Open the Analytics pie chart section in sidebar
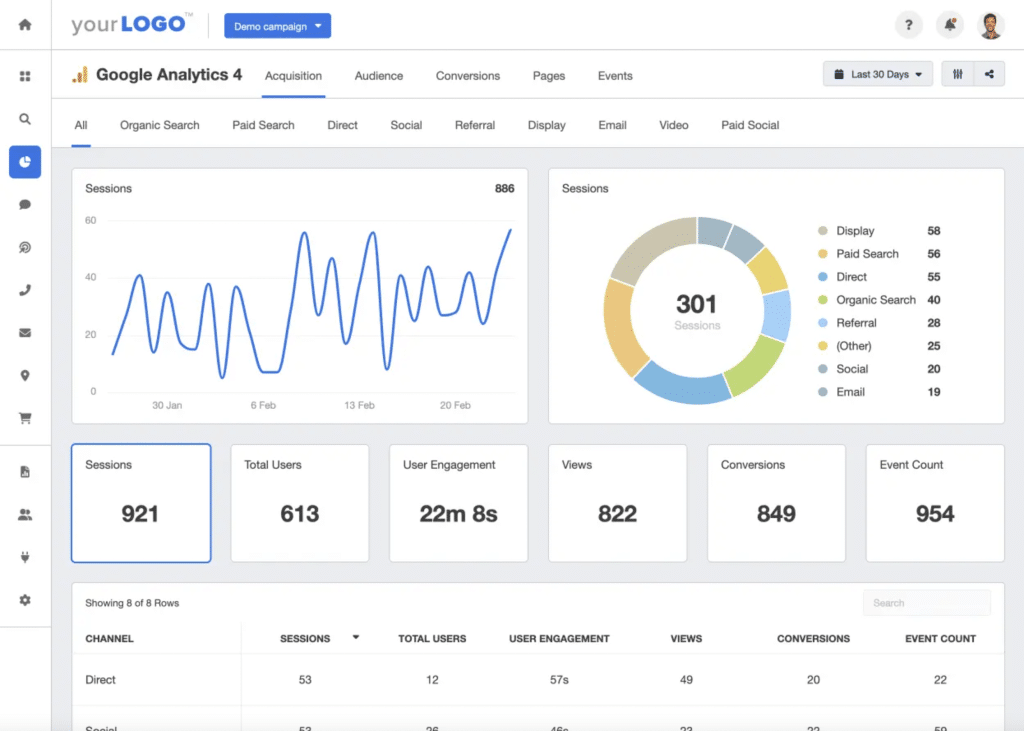The height and width of the screenshot is (731, 1024). 24,161
